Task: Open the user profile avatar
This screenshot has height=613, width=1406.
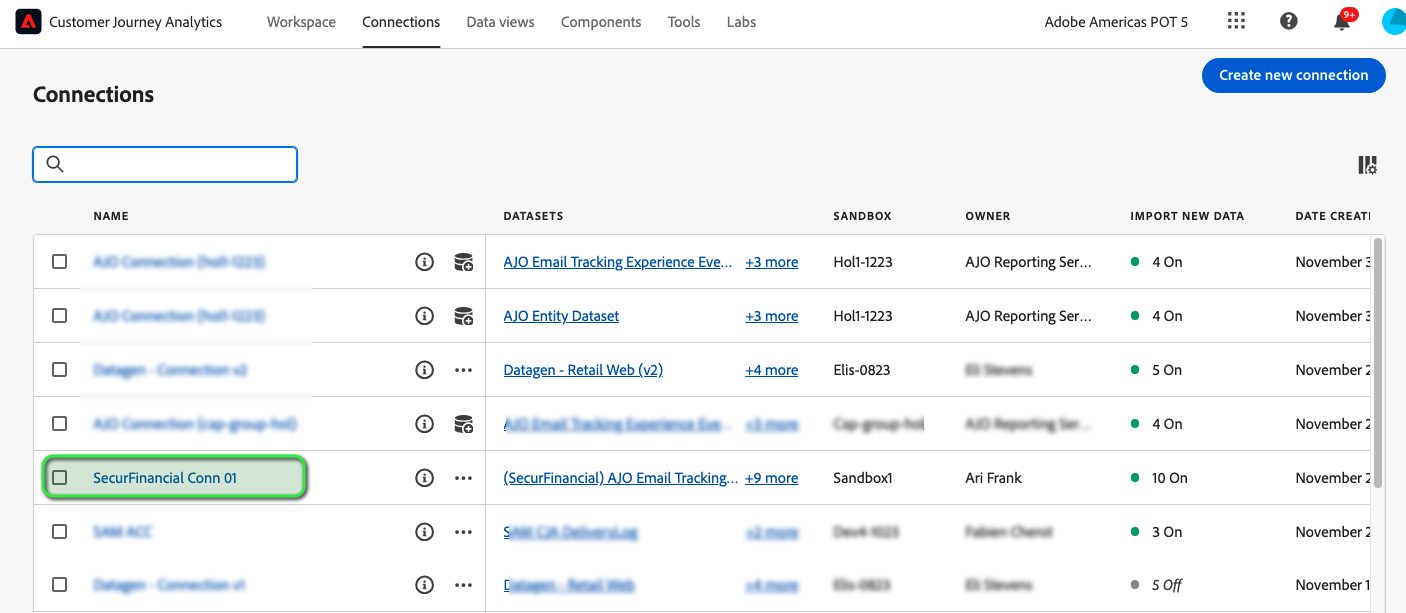Action: pos(1394,22)
